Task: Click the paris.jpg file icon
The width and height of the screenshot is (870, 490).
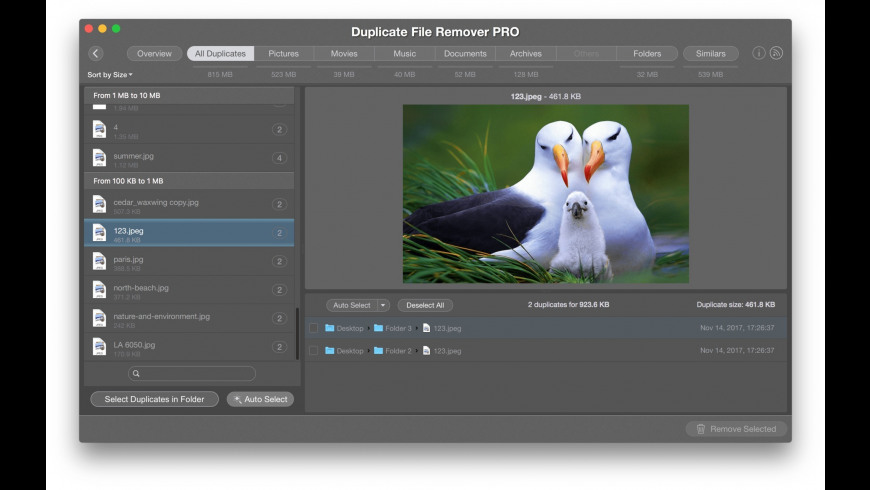Action: [99, 261]
